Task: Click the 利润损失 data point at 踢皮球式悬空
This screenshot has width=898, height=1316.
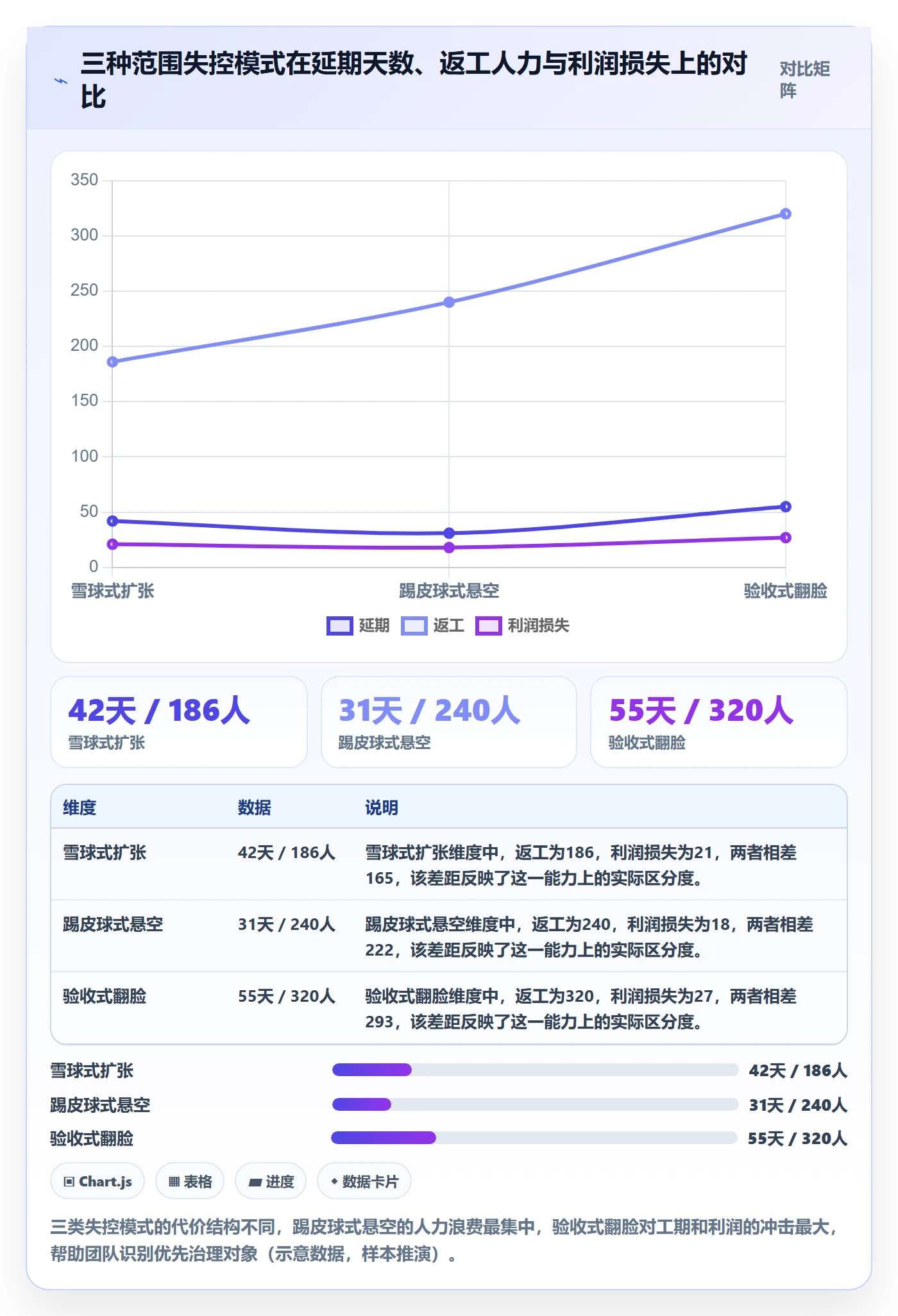Action: pos(449,548)
